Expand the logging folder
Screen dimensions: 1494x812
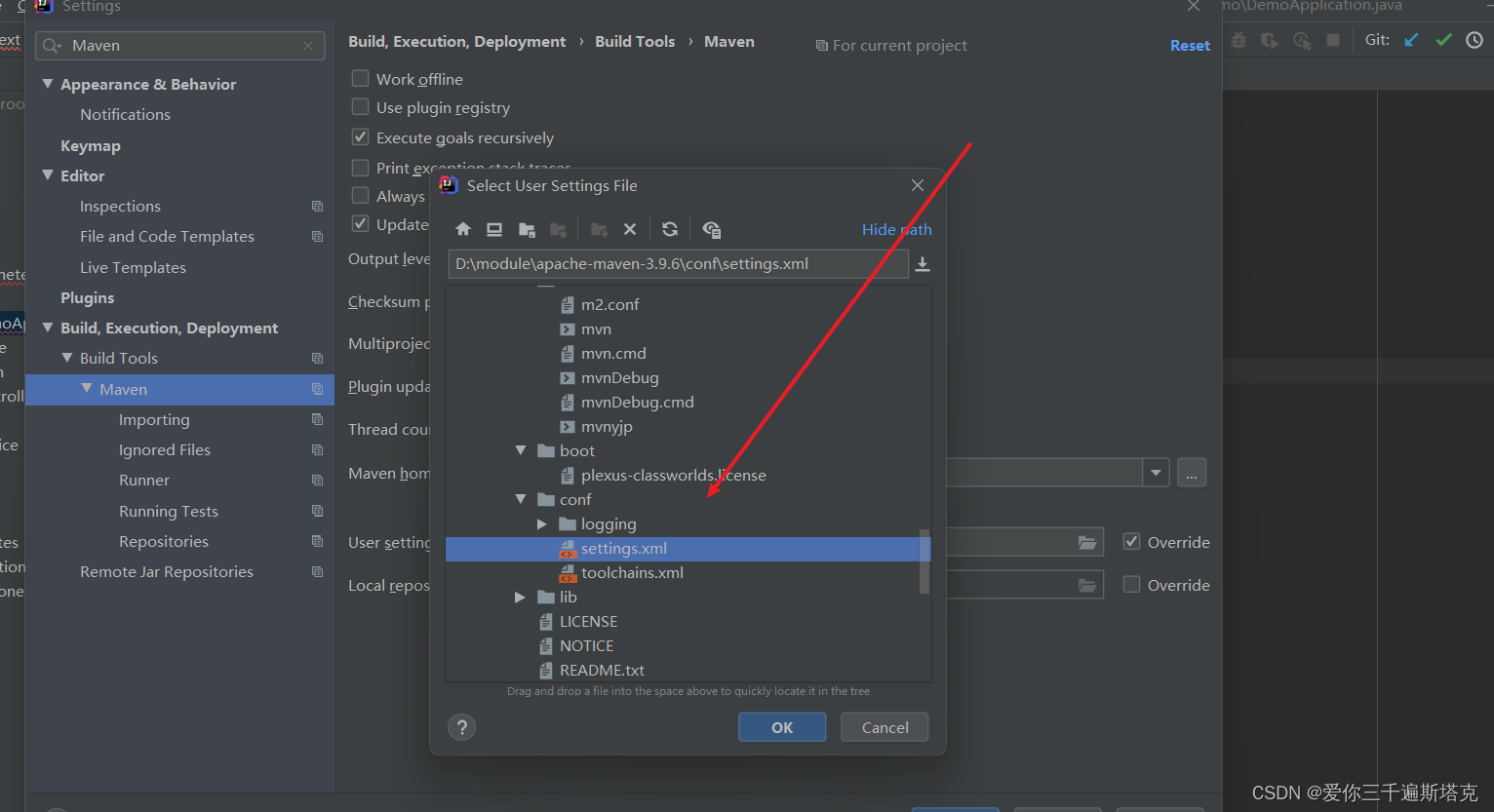point(542,524)
